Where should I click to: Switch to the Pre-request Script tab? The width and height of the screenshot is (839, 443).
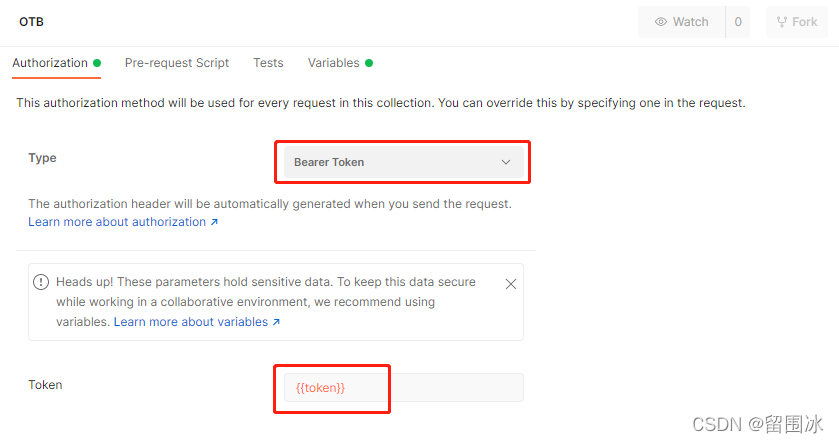tap(177, 63)
